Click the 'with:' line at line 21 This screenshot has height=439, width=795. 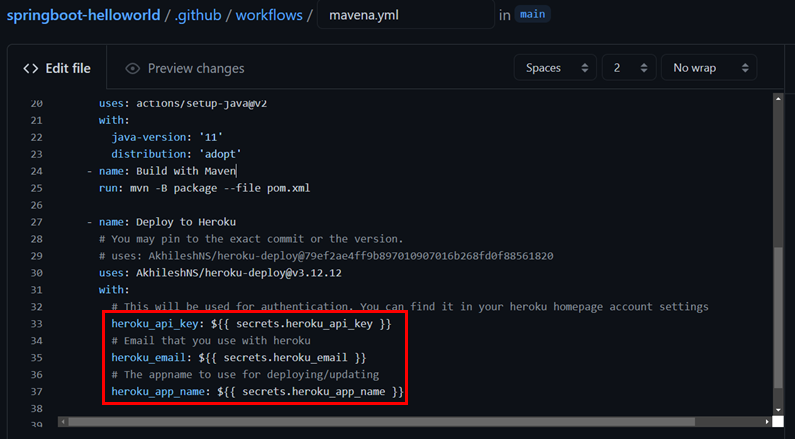click(x=114, y=120)
